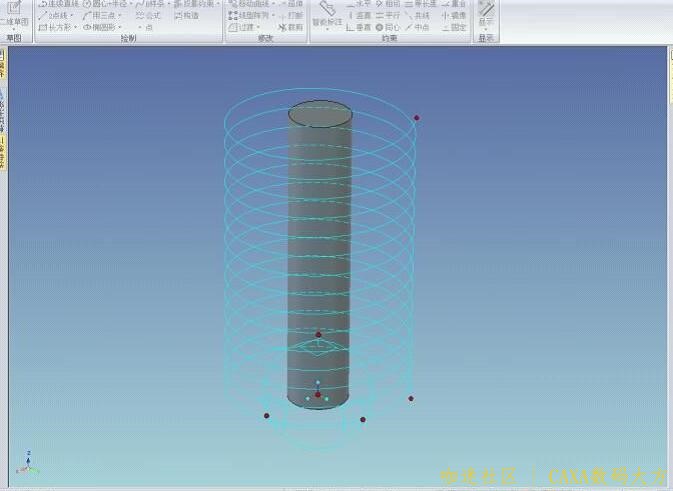Click the 公式 formula curve tool
Screen dimensions: 673x491
point(147,16)
